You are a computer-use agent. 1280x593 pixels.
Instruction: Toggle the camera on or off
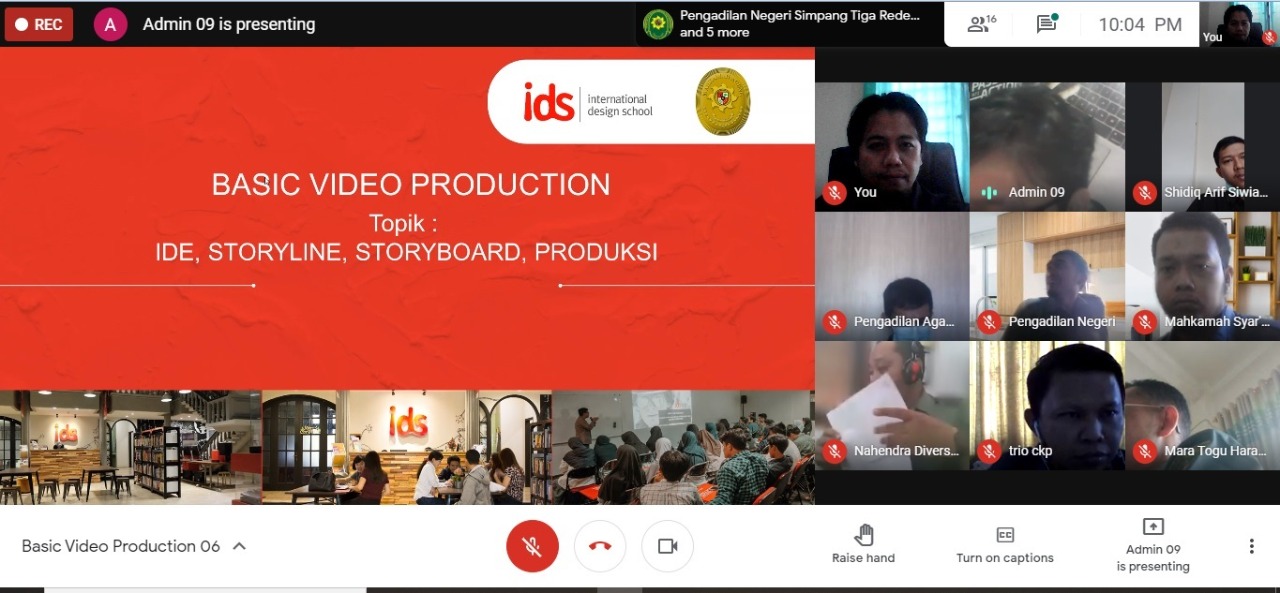click(667, 546)
